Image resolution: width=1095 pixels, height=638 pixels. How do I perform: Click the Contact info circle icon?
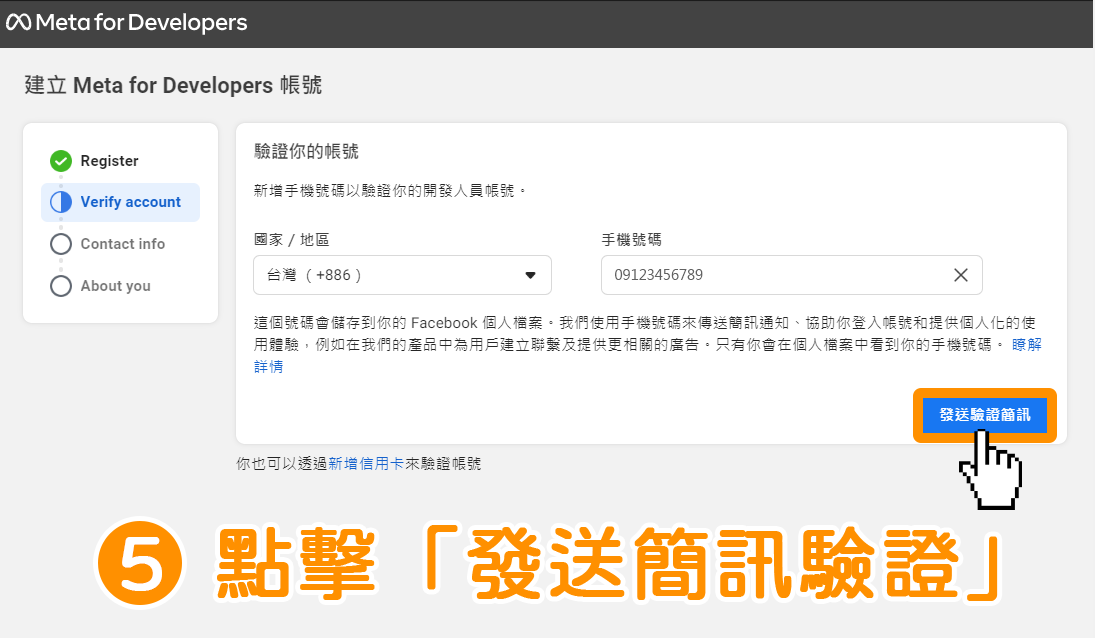61,244
